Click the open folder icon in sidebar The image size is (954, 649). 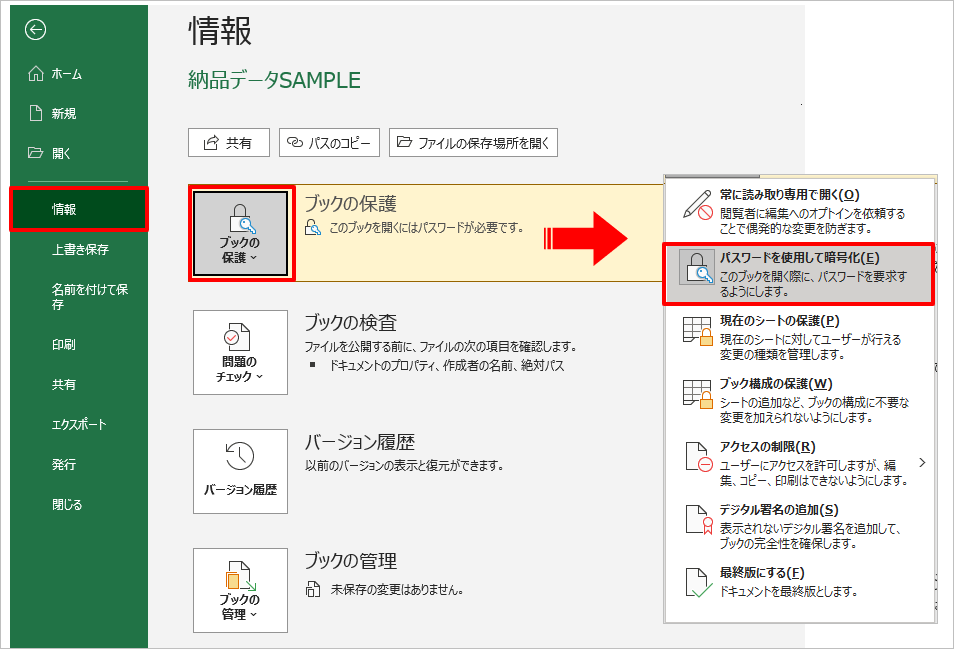coord(35,153)
